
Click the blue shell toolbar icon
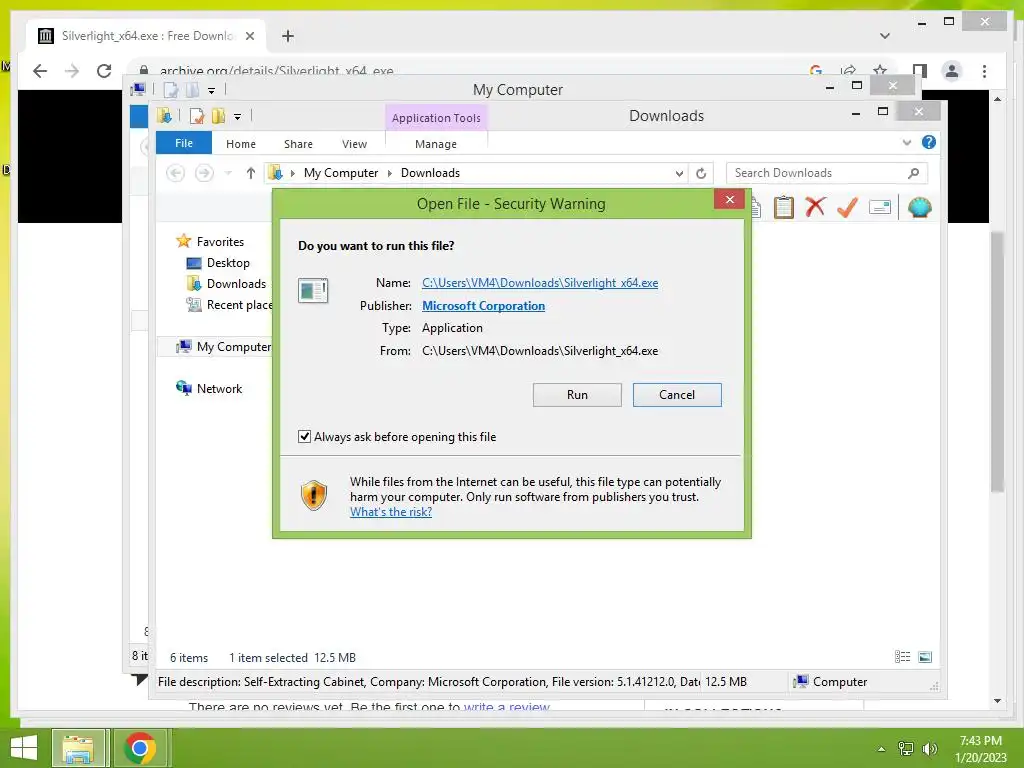click(x=919, y=208)
